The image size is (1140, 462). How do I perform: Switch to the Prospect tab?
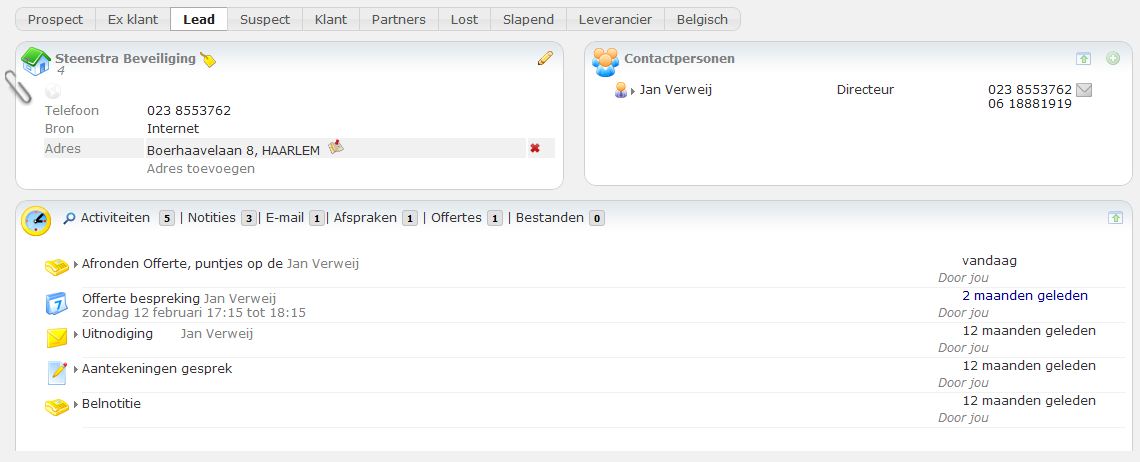[55, 20]
